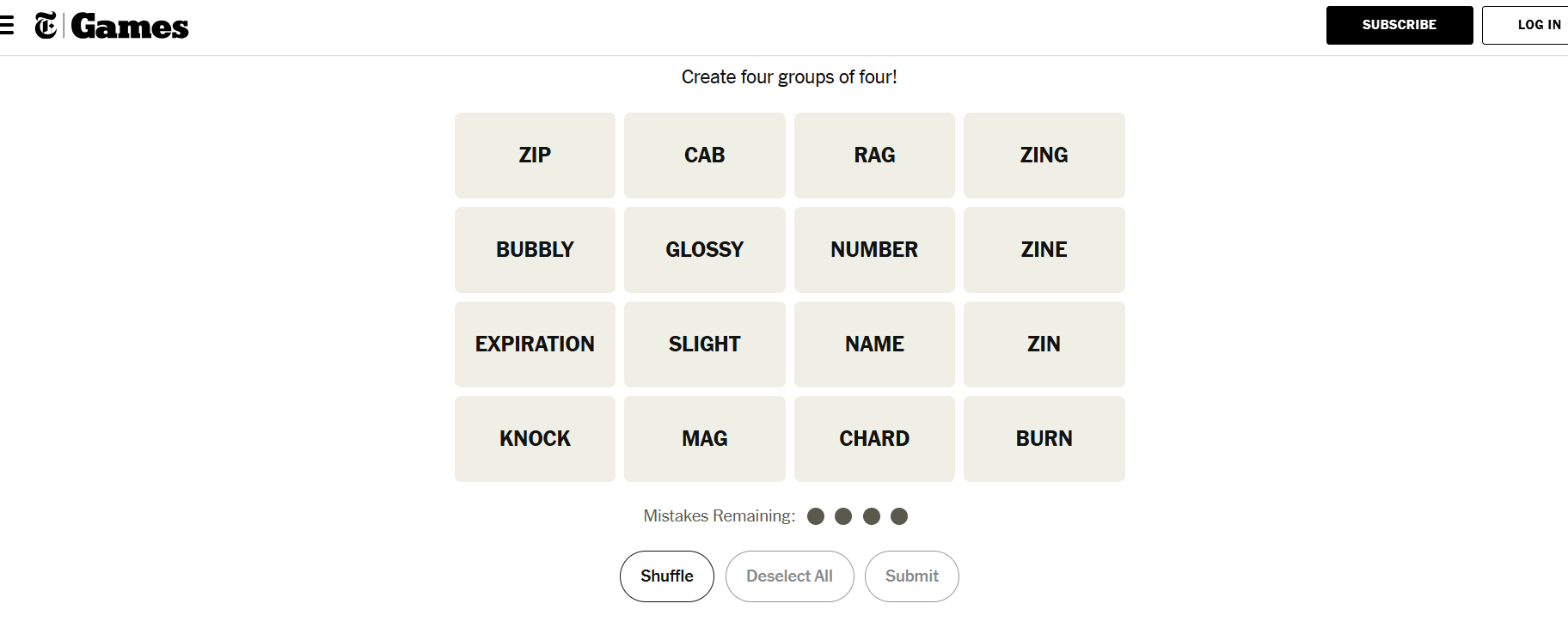Click the black SUBSCRIBE button
1568x634 pixels.
pos(1399,25)
